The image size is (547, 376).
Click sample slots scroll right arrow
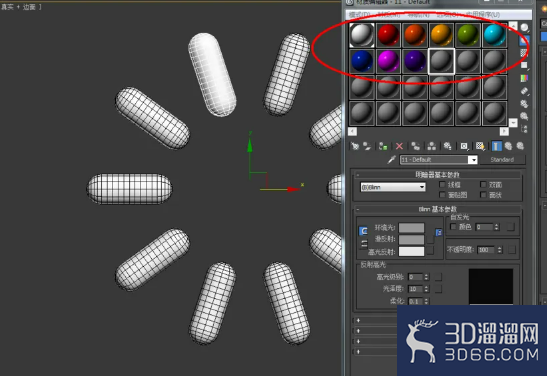[504, 131]
